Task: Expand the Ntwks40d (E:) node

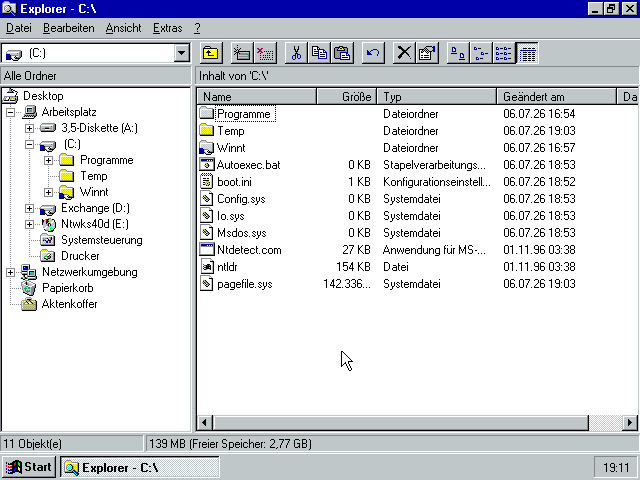Action: click(x=29, y=224)
